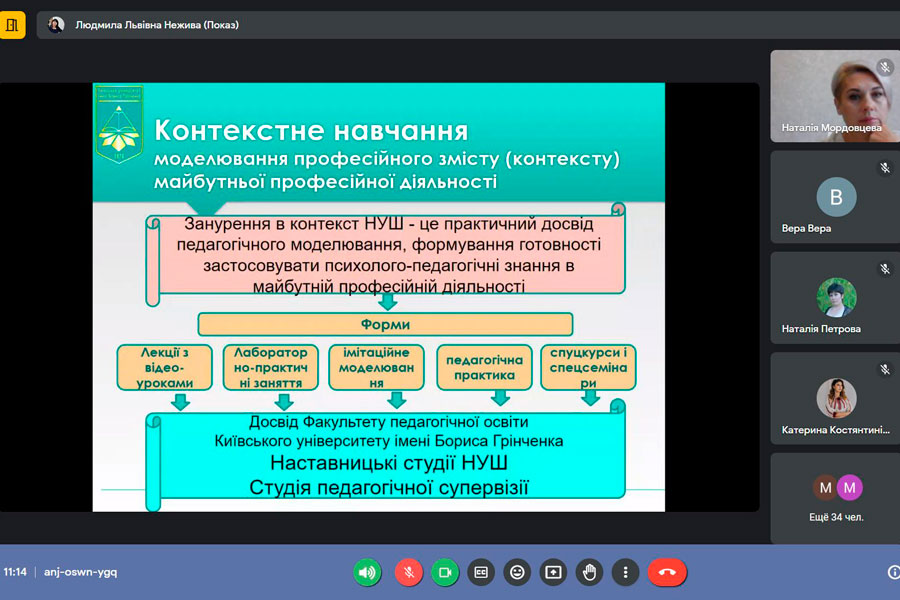Select Наталія Мордовцева video tile
Image resolution: width=900 pixels, height=600 pixels.
pos(834,96)
